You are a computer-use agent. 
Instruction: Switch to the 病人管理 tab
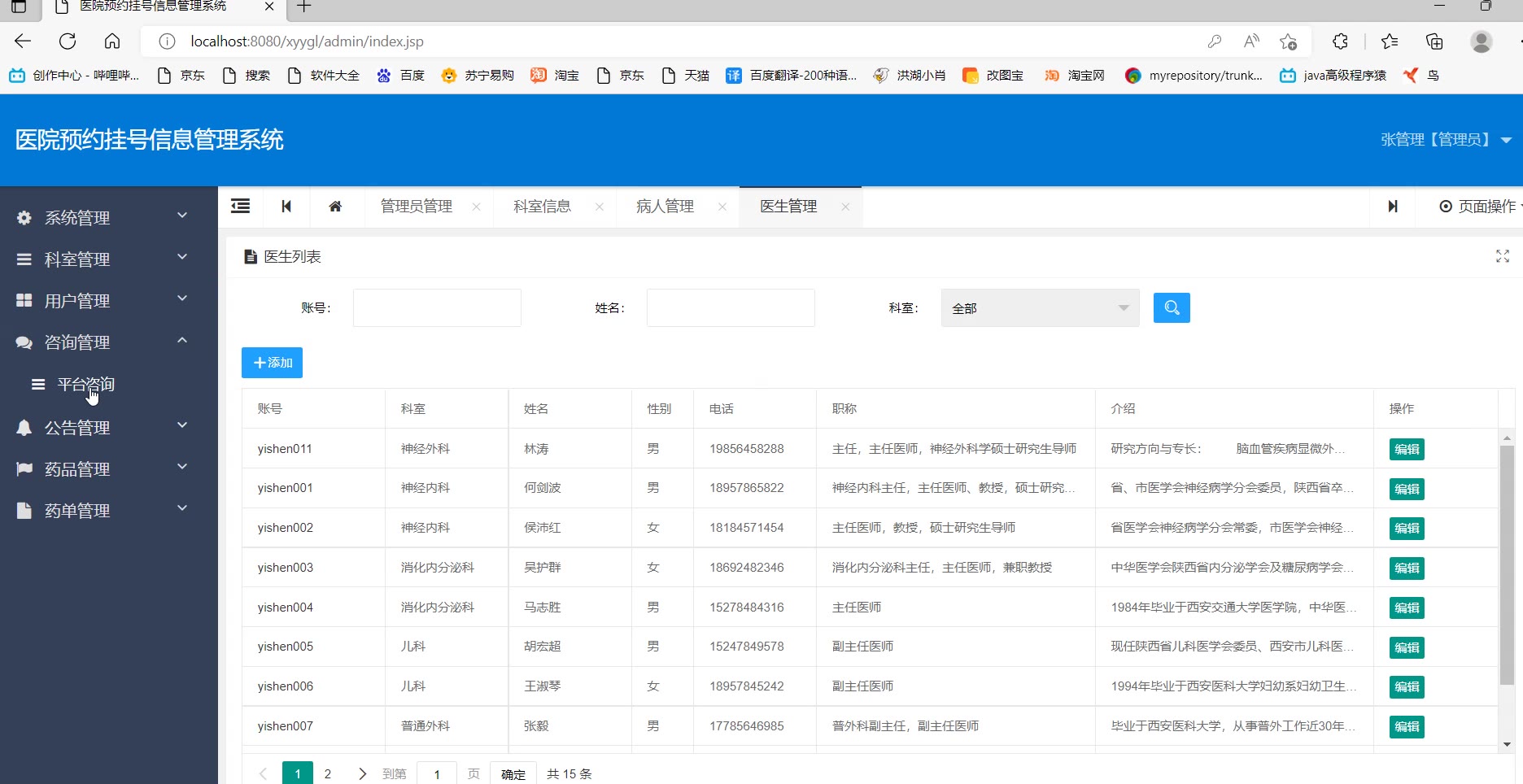665,207
